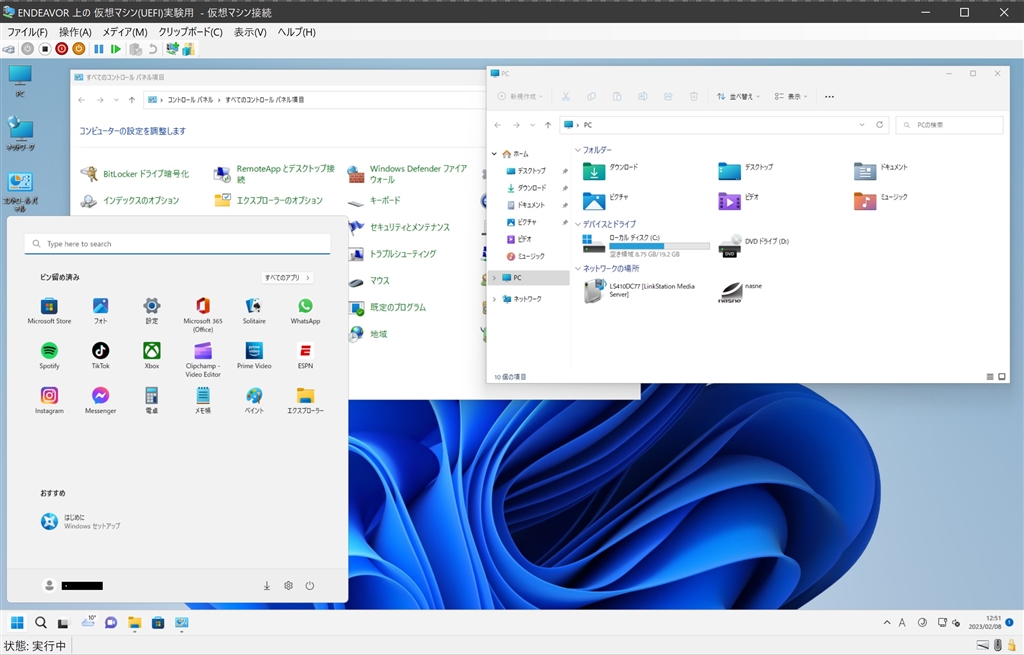Image resolution: width=1024 pixels, height=655 pixels.
Task: Launch Clipchamp Video Editor from Start menu
Action: click(x=203, y=351)
